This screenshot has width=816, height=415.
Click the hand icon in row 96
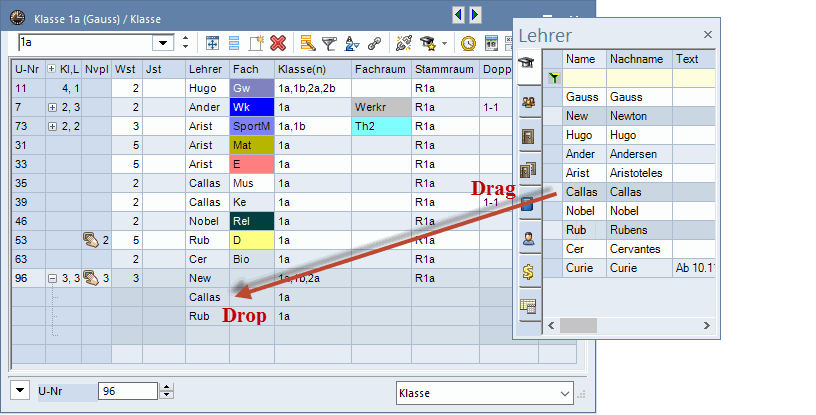91,278
